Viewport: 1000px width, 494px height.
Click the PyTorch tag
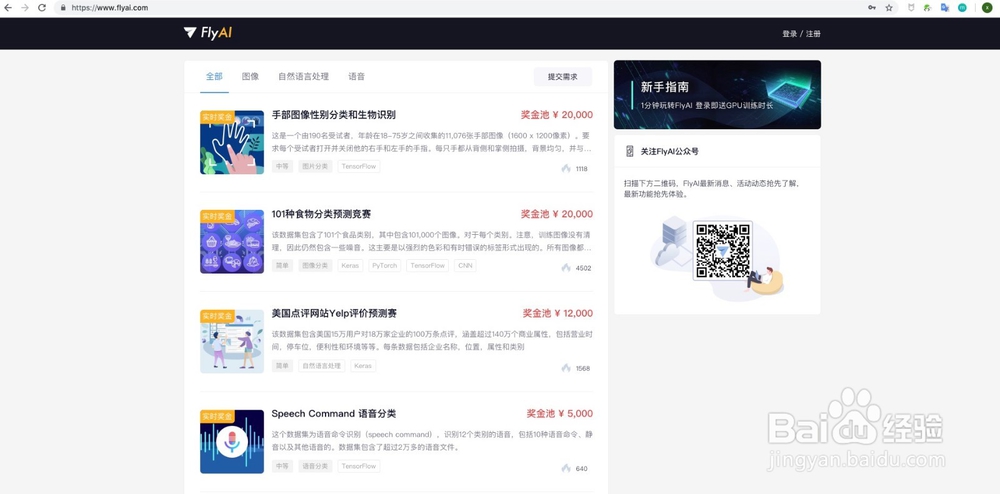[385, 266]
